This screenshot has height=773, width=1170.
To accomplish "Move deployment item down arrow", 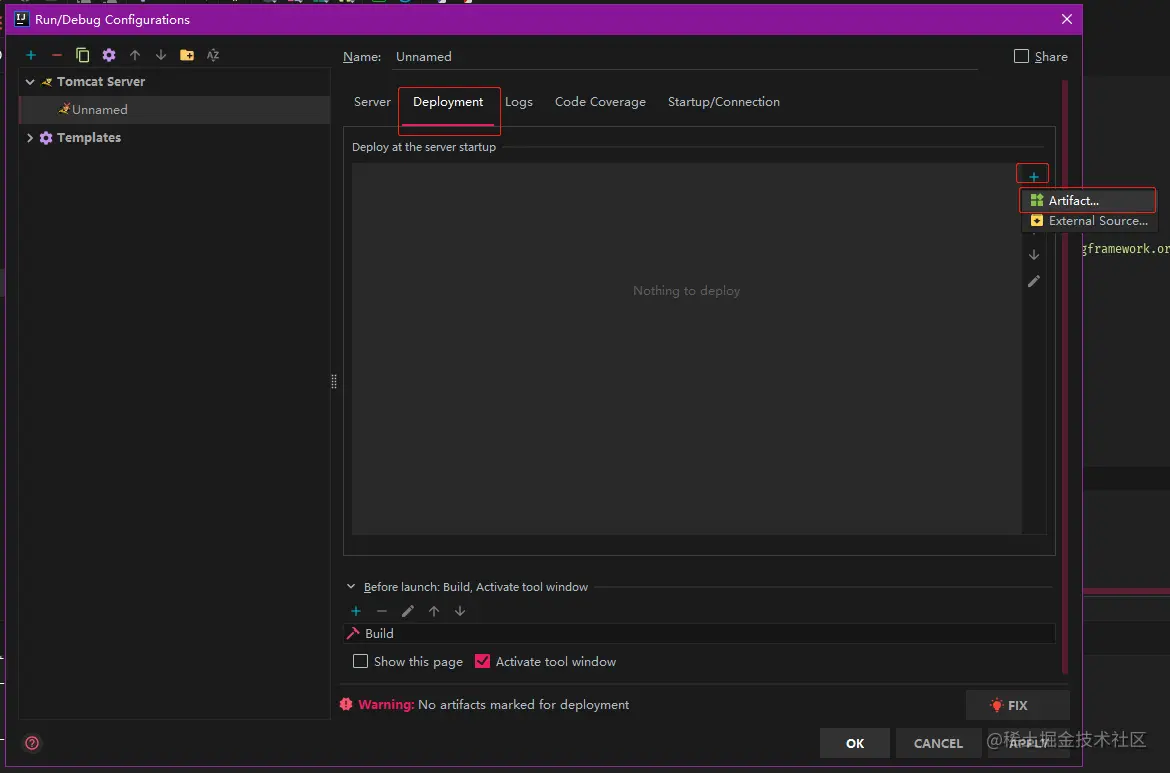I will [x=1034, y=255].
